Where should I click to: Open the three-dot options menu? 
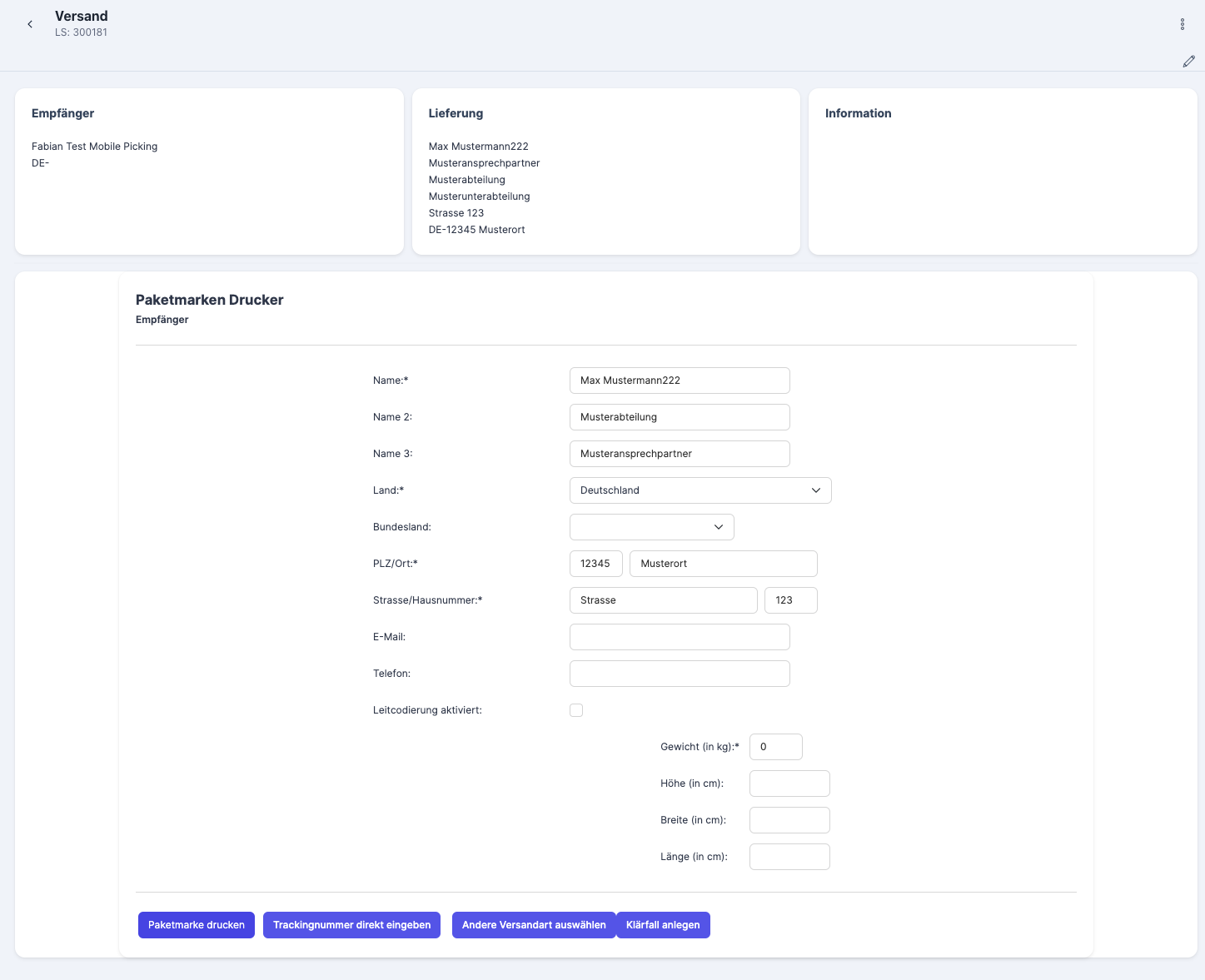(1182, 24)
